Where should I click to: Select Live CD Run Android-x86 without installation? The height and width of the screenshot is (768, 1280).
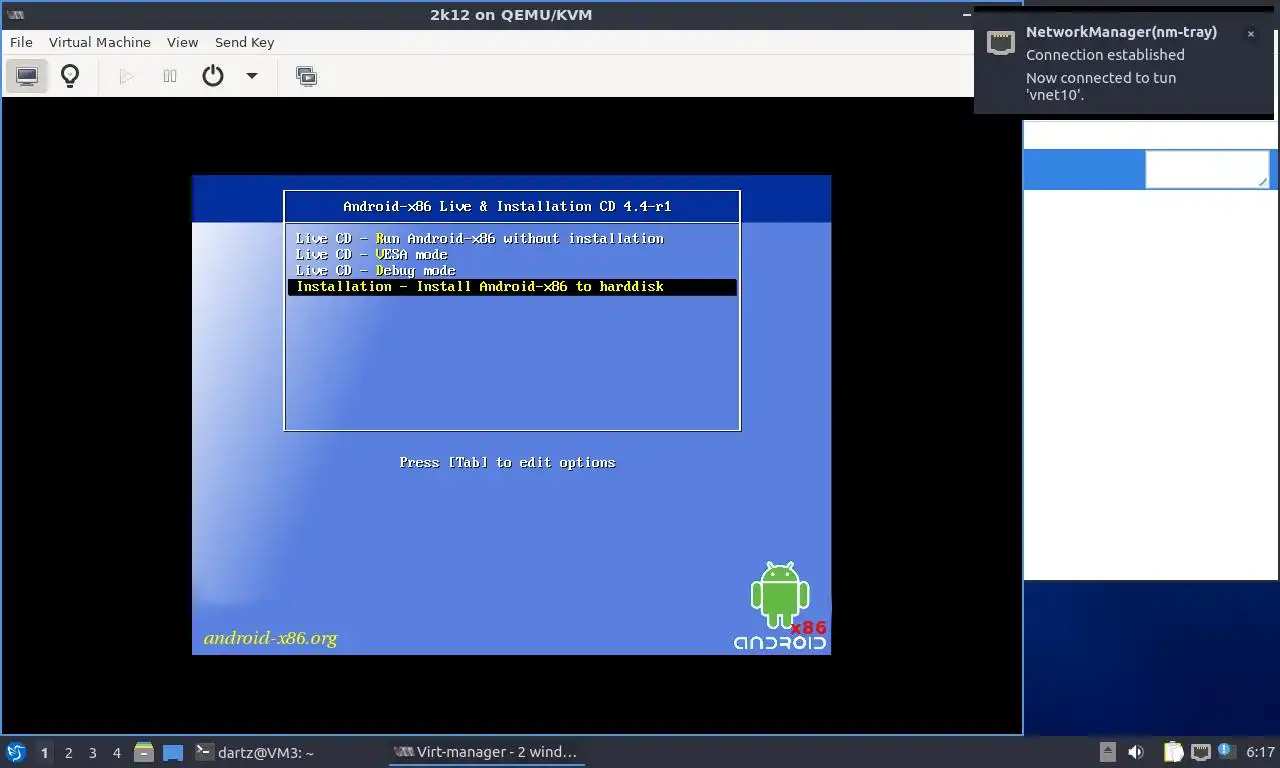(x=511, y=238)
